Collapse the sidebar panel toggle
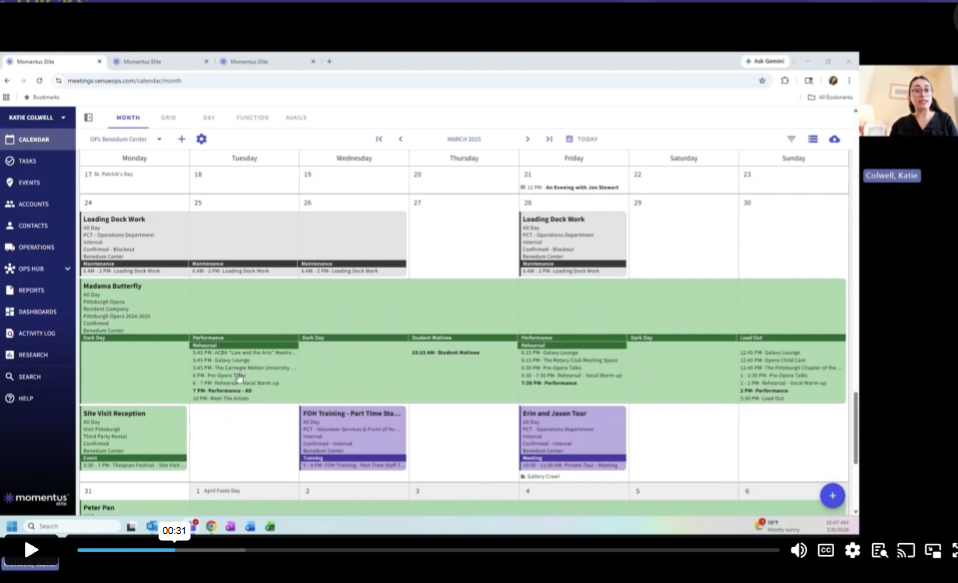The width and height of the screenshot is (958, 583). (x=89, y=117)
